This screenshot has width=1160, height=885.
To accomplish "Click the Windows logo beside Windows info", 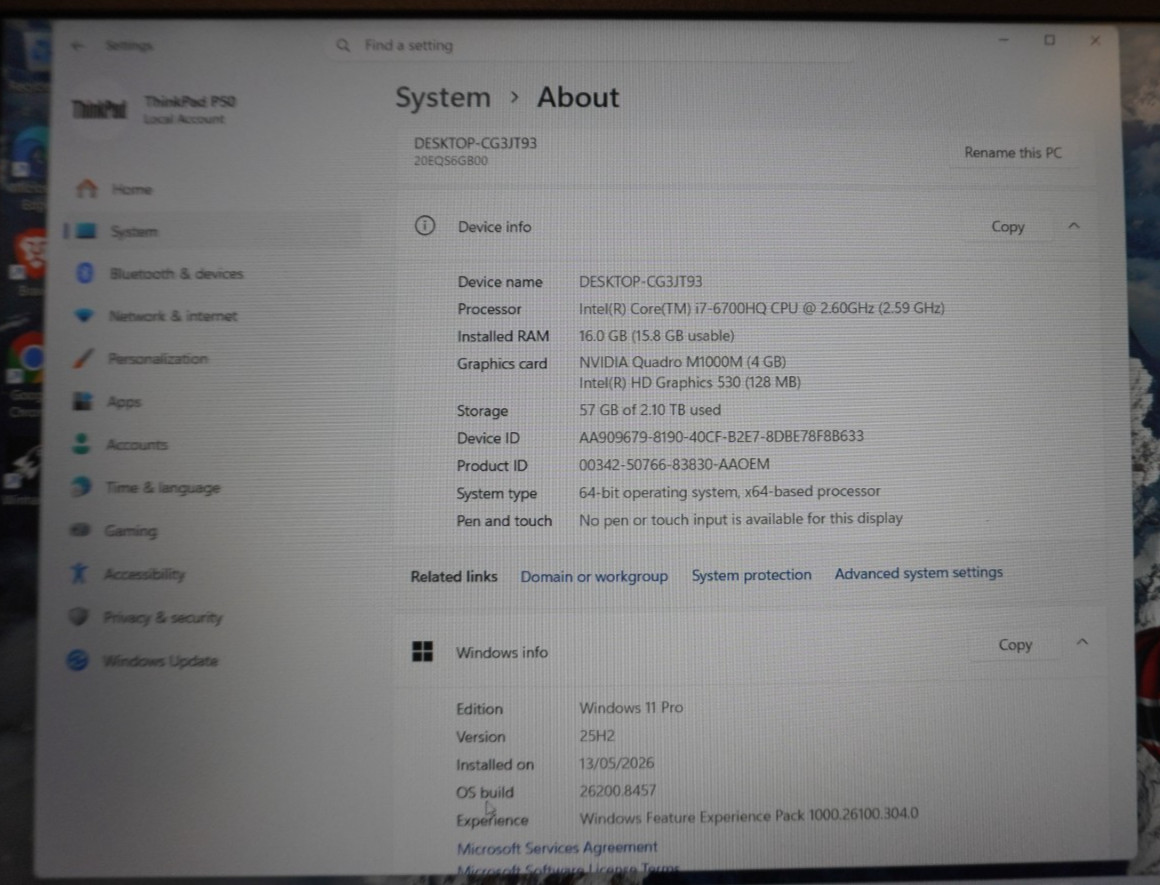I will 422,651.
